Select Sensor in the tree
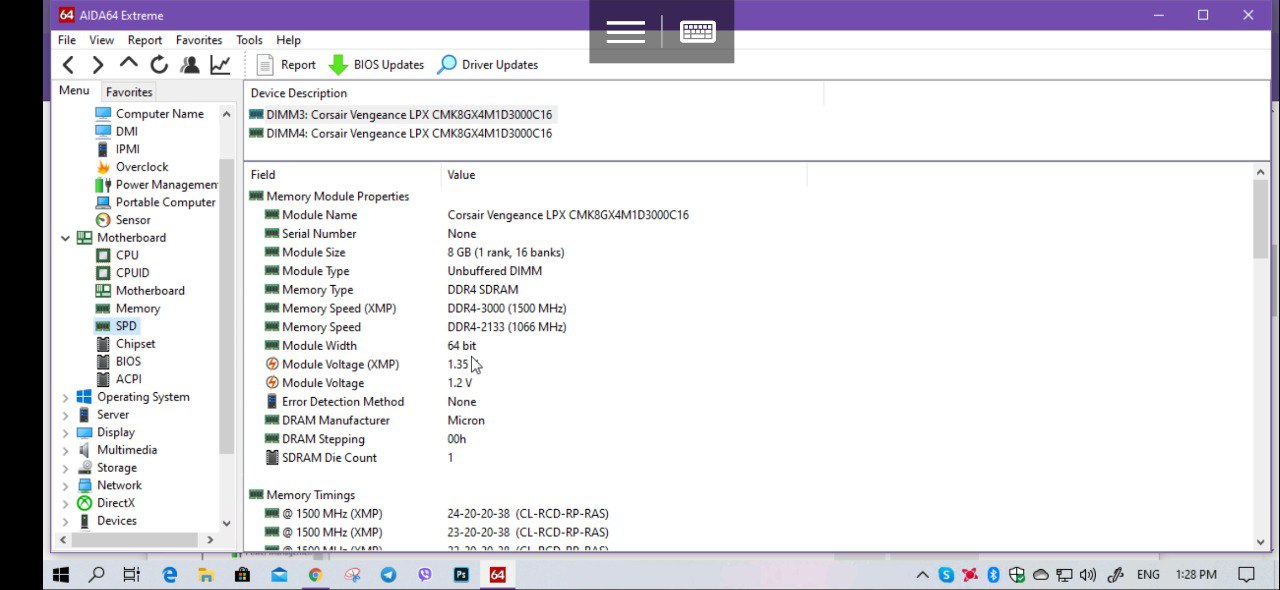The image size is (1280, 590). point(123,220)
